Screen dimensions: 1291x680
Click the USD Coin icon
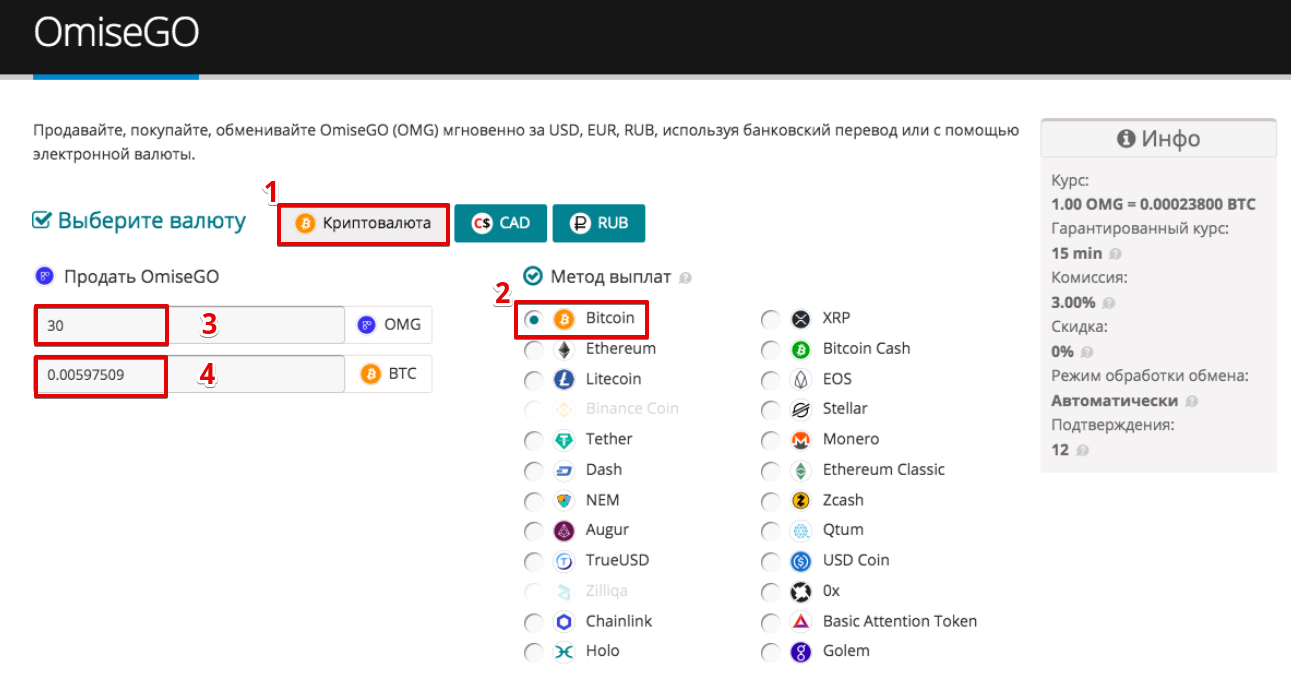(x=800, y=561)
